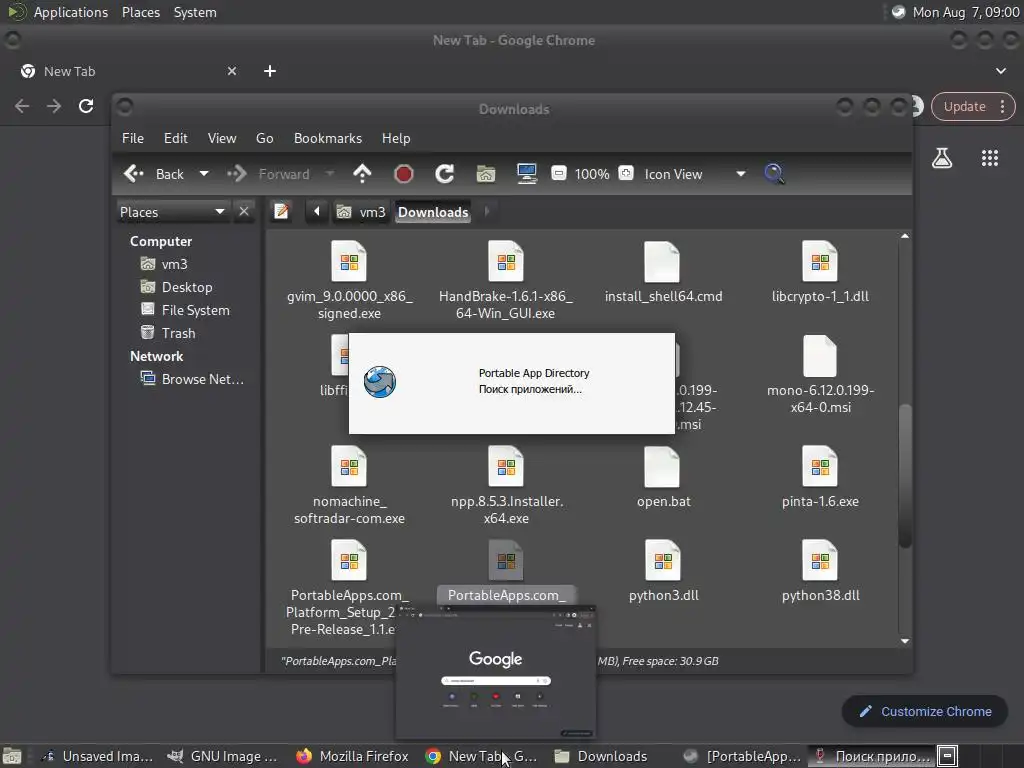Click the magnifier search icon
Viewport: 1024px width, 768px height.
(x=774, y=174)
